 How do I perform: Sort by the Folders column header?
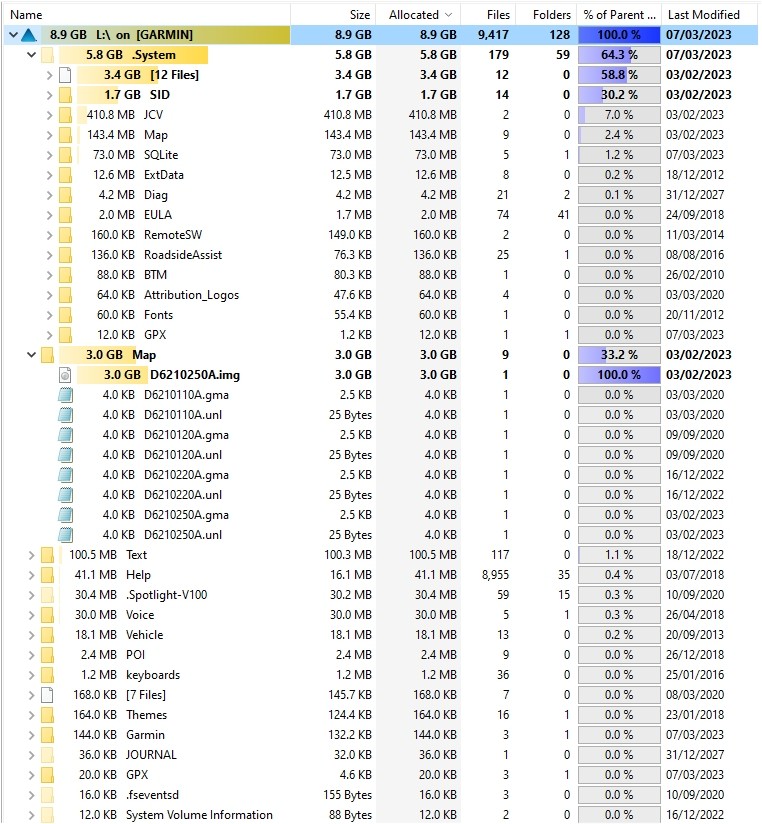point(546,15)
